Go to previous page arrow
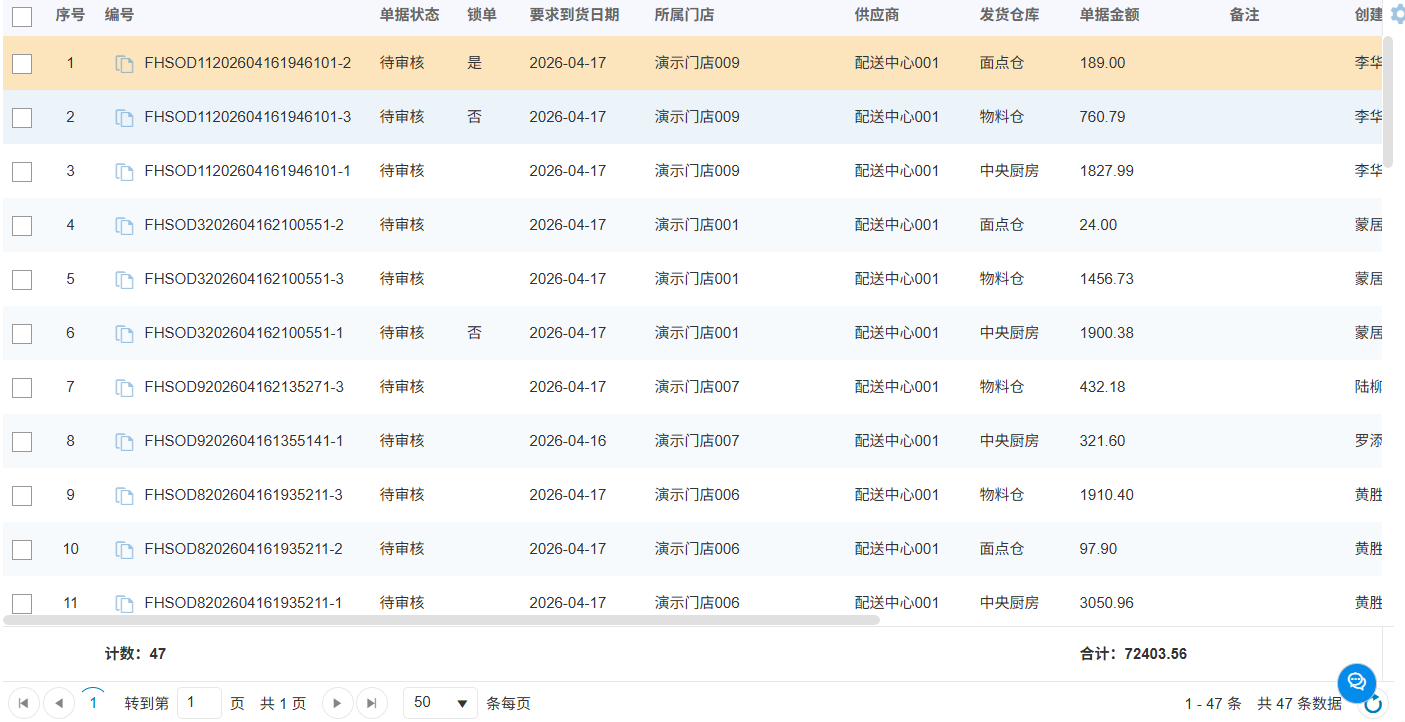Viewport: 1405px width, 722px height. tap(58, 703)
